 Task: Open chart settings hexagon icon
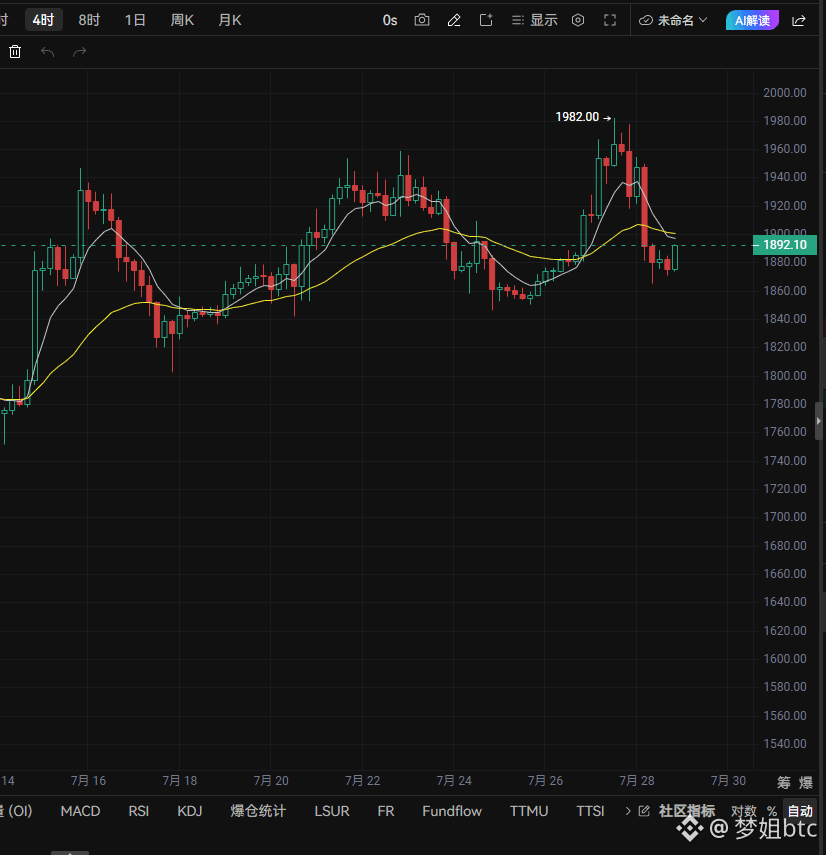(x=578, y=20)
